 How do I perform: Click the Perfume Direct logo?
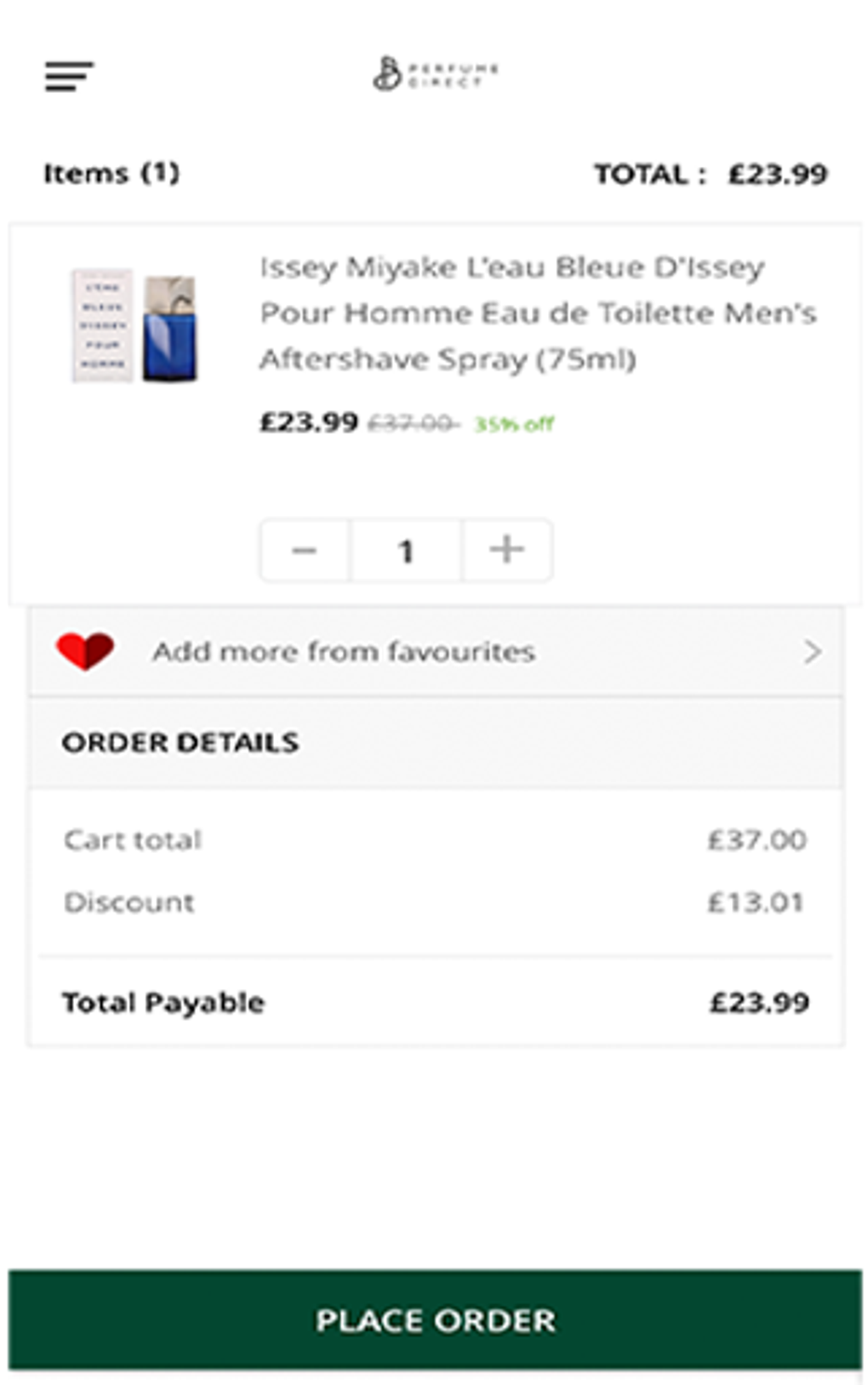(435, 74)
